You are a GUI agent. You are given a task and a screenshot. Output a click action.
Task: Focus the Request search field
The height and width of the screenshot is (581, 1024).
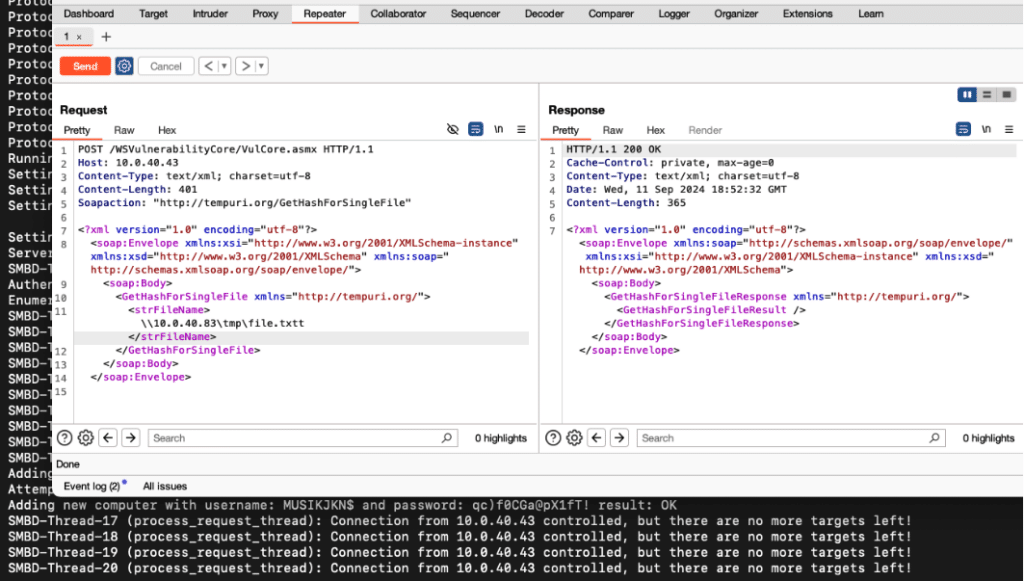point(303,438)
